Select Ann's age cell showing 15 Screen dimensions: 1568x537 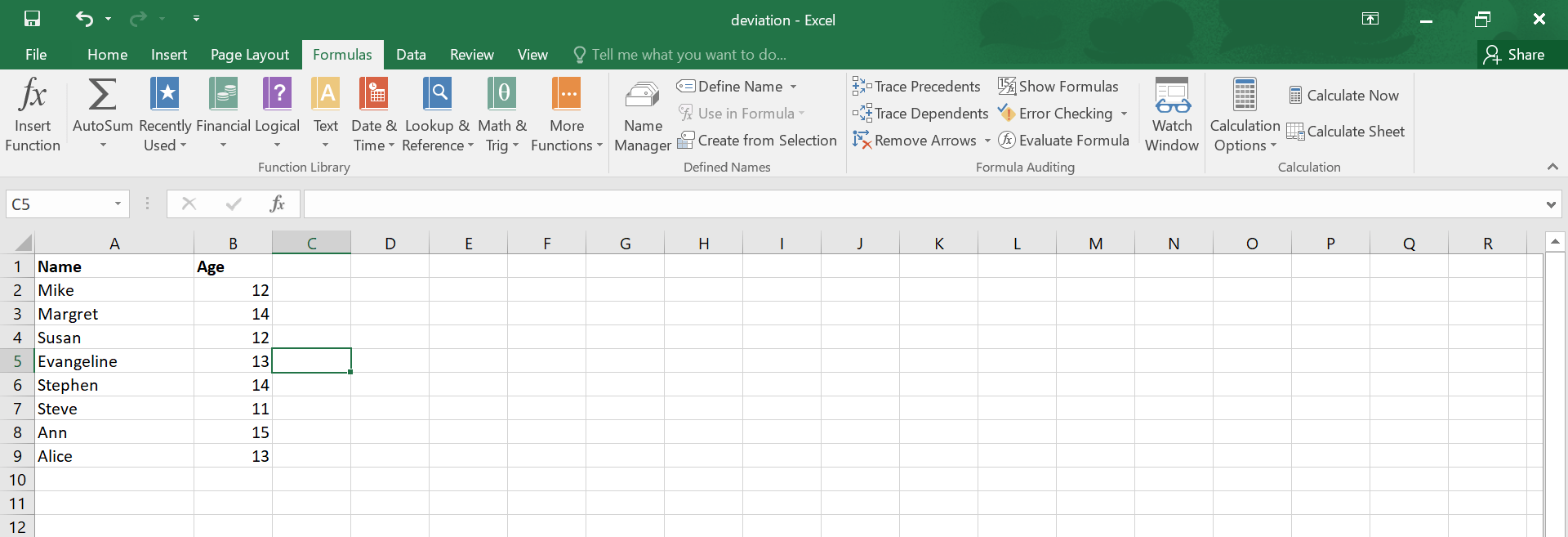[233, 432]
